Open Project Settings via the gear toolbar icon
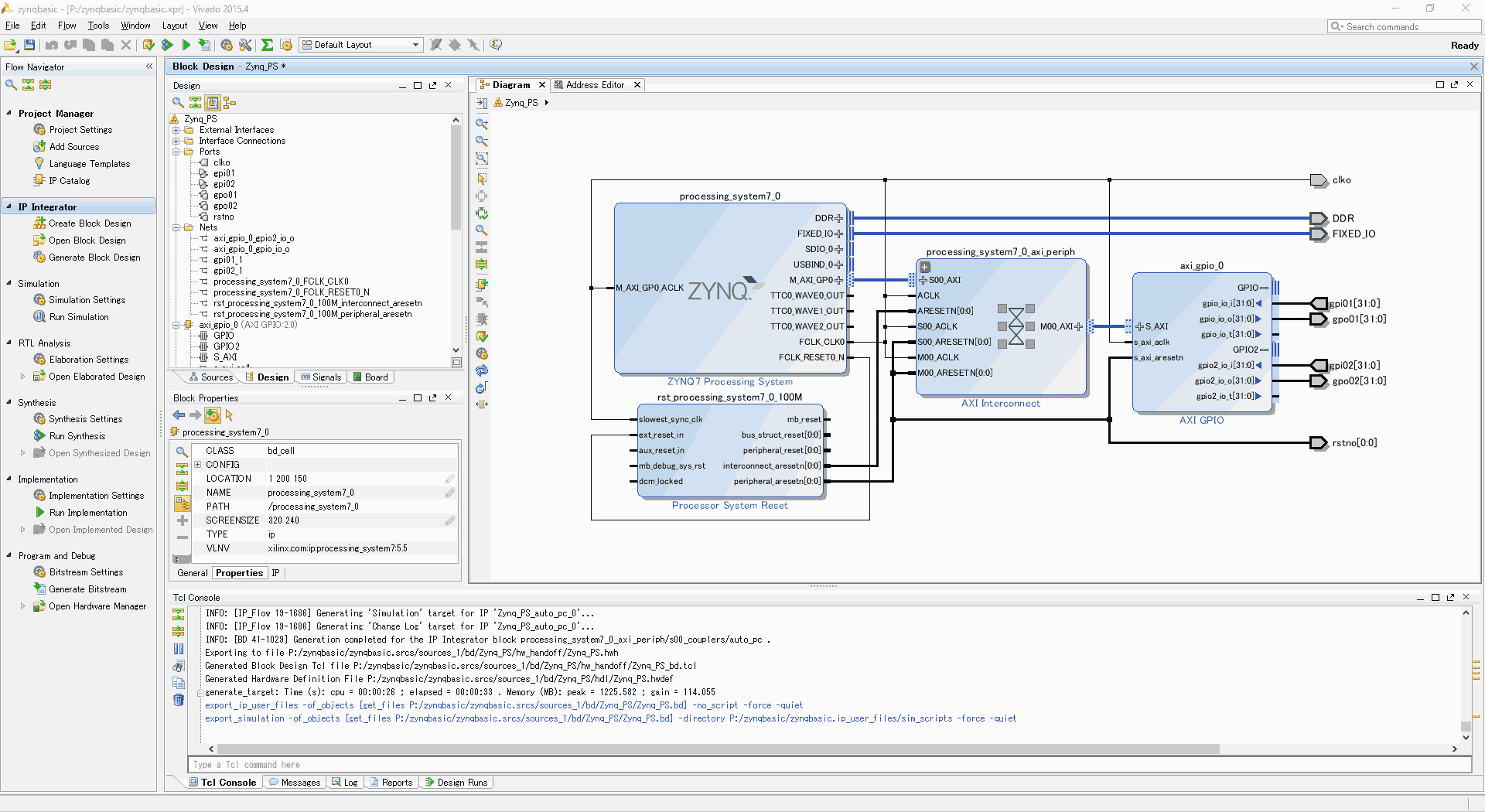Image resolution: width=1485 pixels, height=812 pixels. (x=227, y=45)
